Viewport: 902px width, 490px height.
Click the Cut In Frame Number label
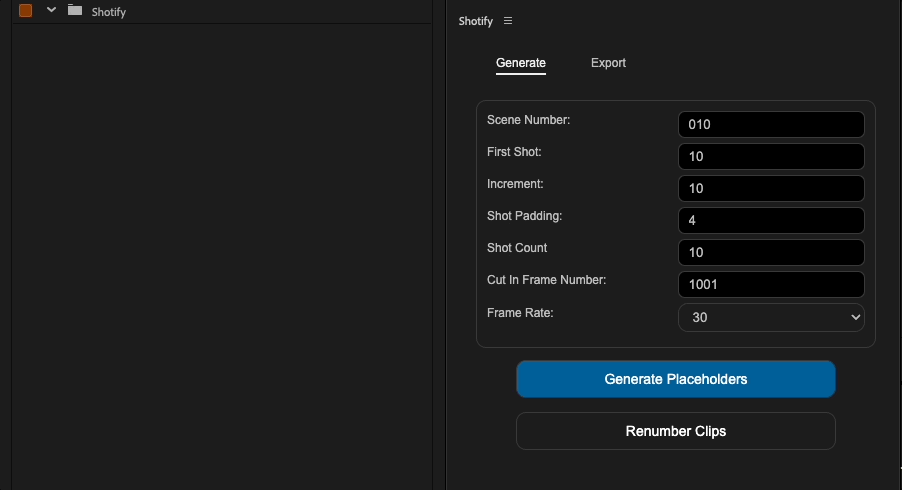[x=546, y=280]
